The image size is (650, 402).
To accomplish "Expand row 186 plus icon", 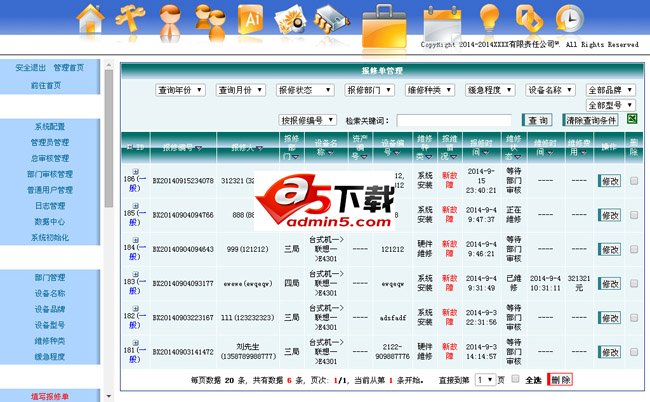I will (136, 172).
